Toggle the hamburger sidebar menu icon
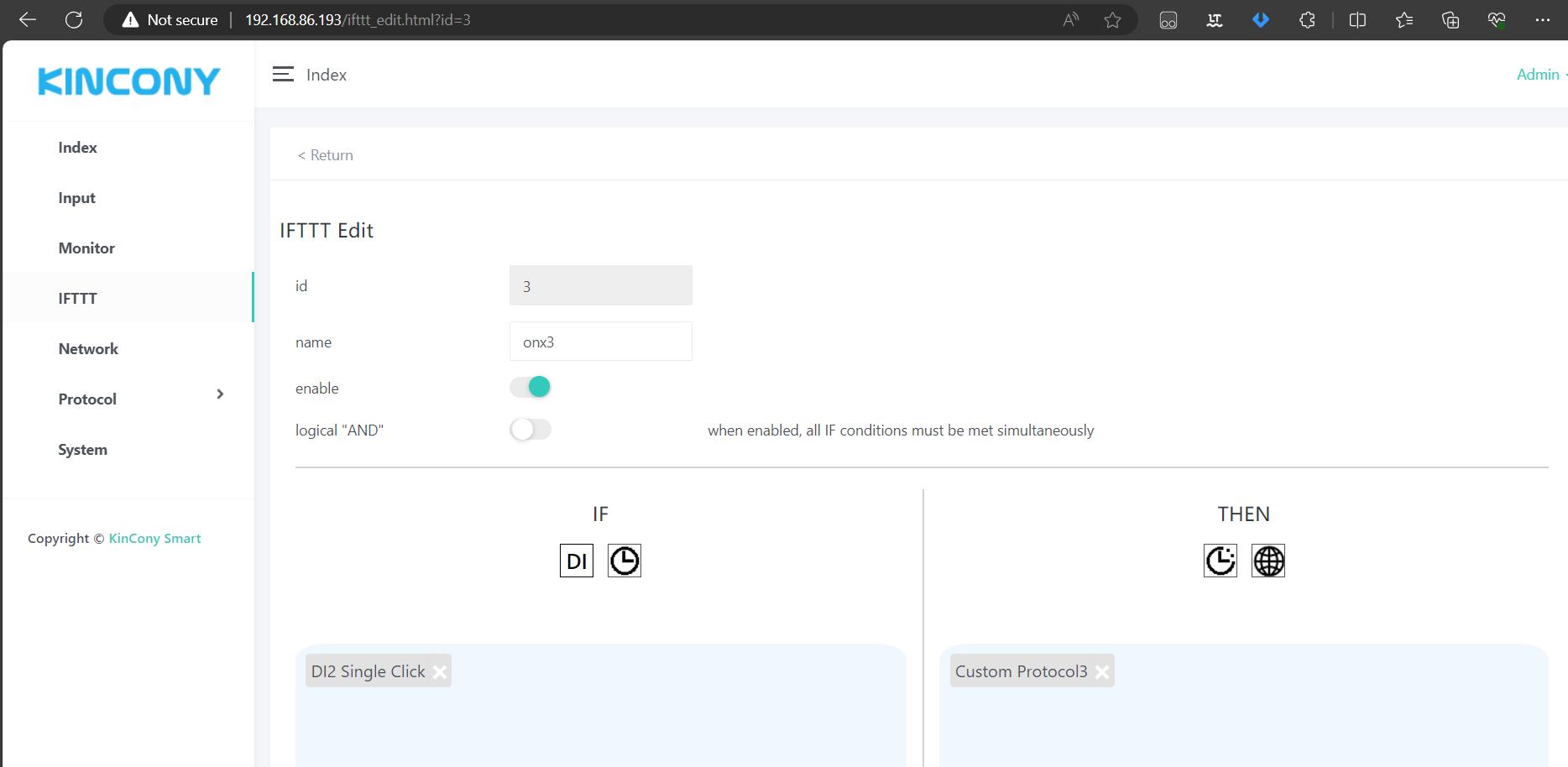1568x767 pixels. 283,75
